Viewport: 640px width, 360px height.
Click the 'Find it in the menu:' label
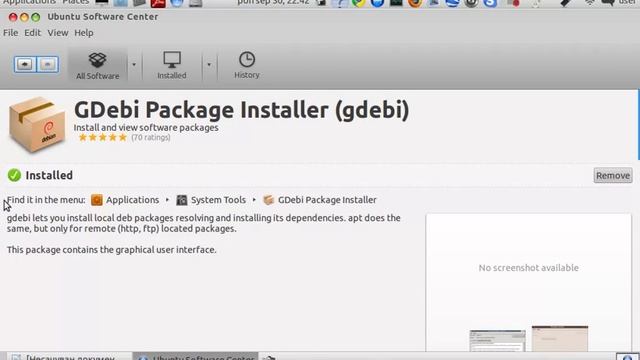pyautogui.click(x=46, y=200)
